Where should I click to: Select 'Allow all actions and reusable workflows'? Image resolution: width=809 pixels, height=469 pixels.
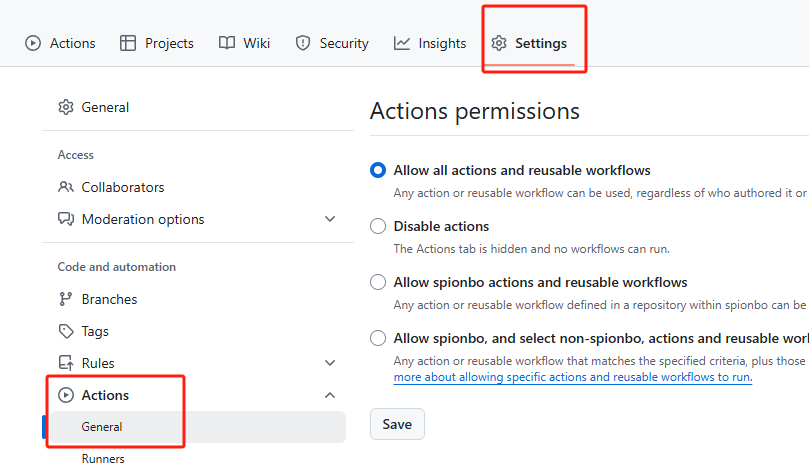378,170
